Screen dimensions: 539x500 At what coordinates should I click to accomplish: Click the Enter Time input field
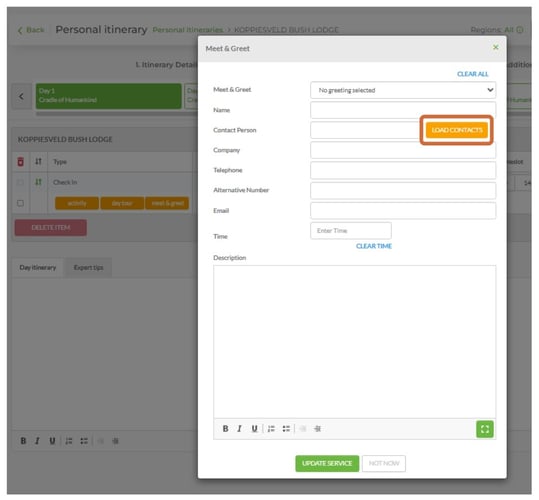pos(351,231)
